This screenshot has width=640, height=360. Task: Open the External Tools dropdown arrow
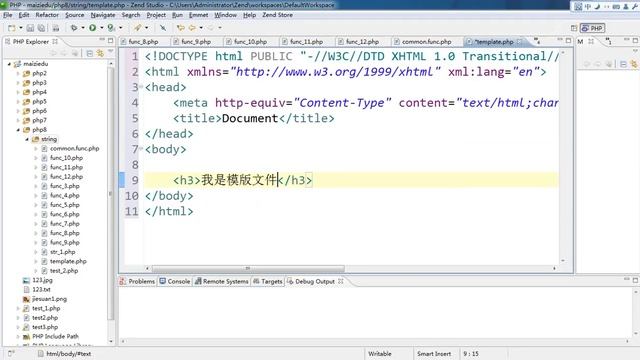[x=120, y=28]
